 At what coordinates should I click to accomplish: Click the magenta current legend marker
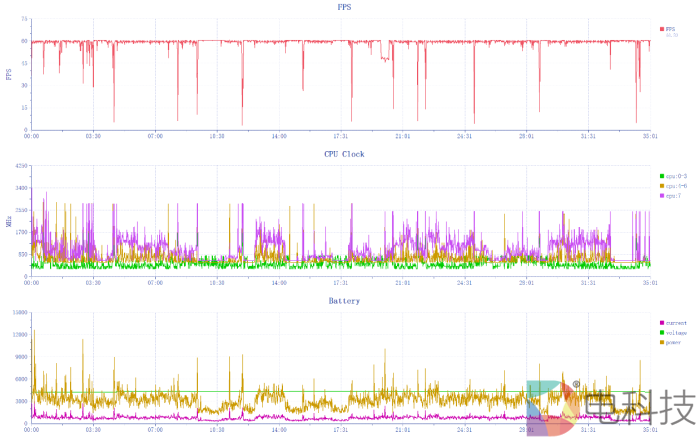(x=662, y=323)
